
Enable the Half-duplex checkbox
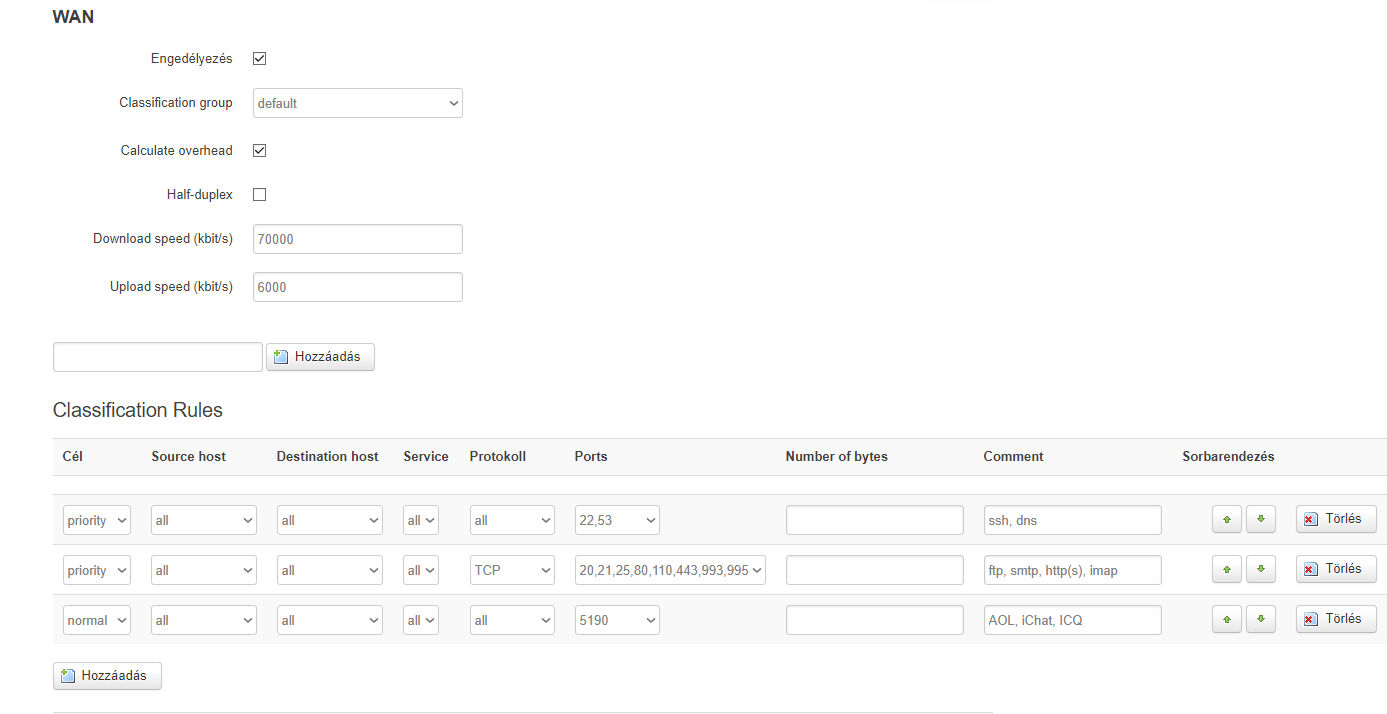coord(260,195)
